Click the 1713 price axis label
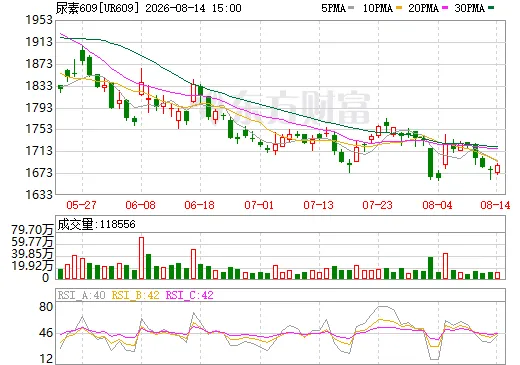Viewport: 520px width, 365px height. pos(39,151)
